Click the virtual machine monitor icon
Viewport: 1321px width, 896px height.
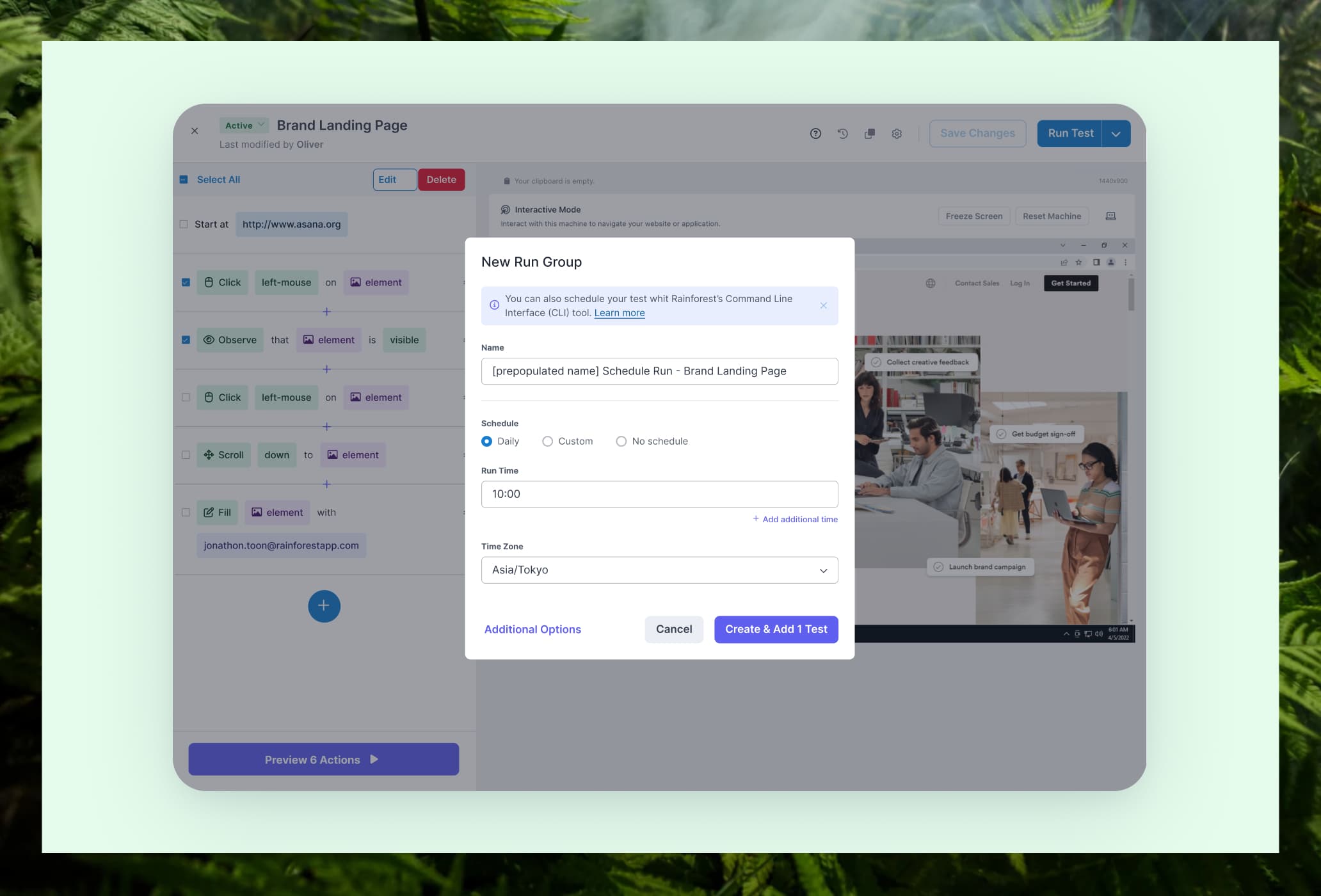(1110, 216)
